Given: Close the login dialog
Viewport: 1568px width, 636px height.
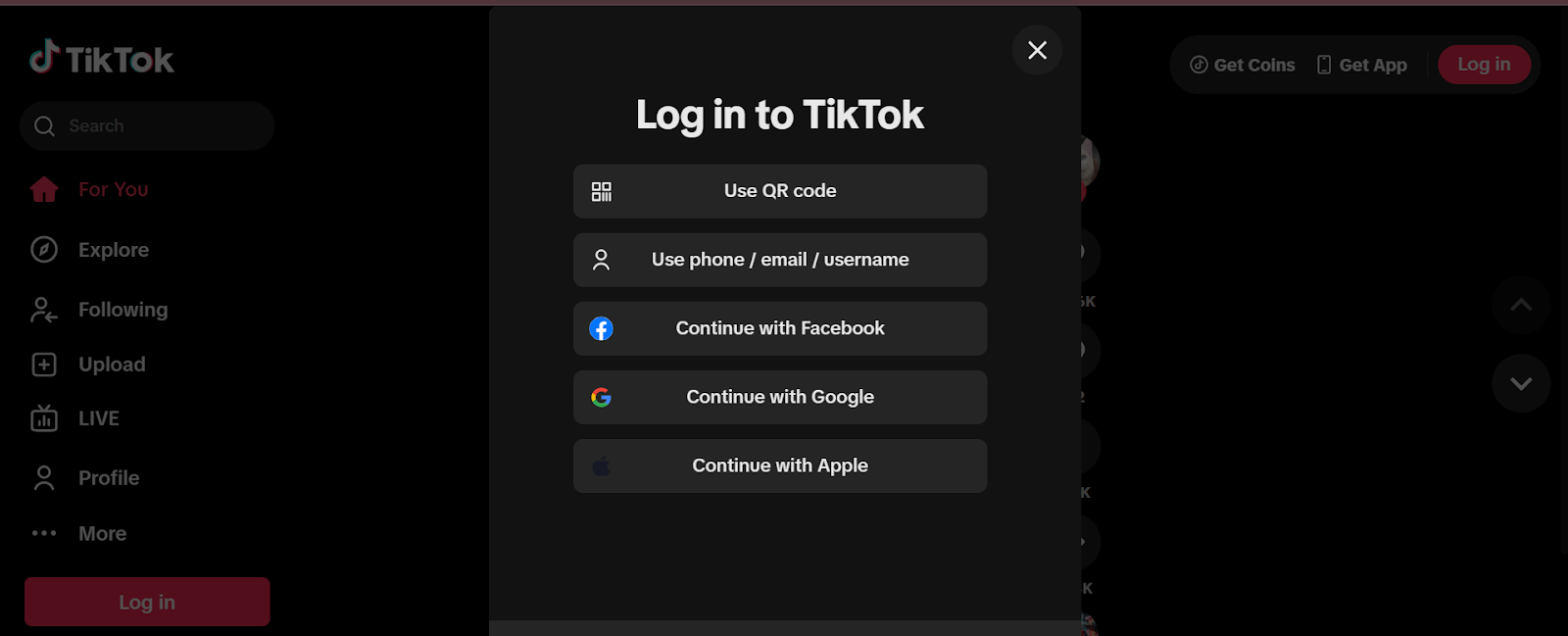Looking at the screenshot, I should tap(1037, 50).
